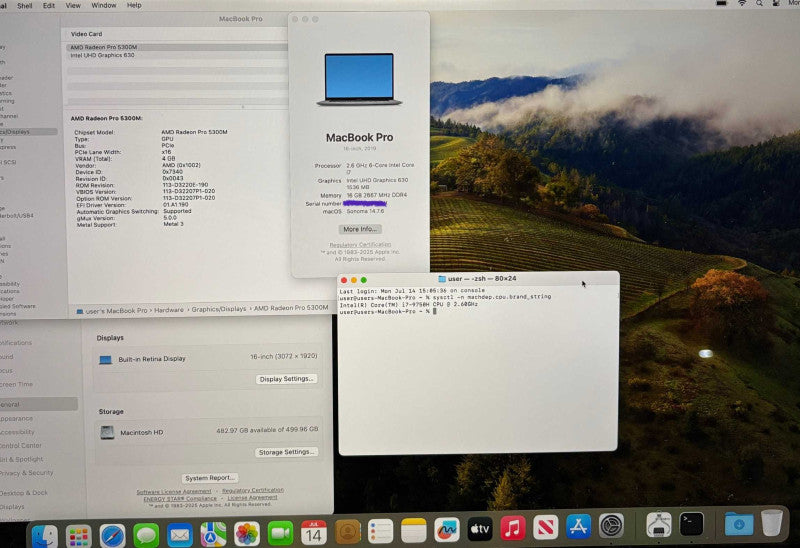Open News app in the Dock

[545, 527]
